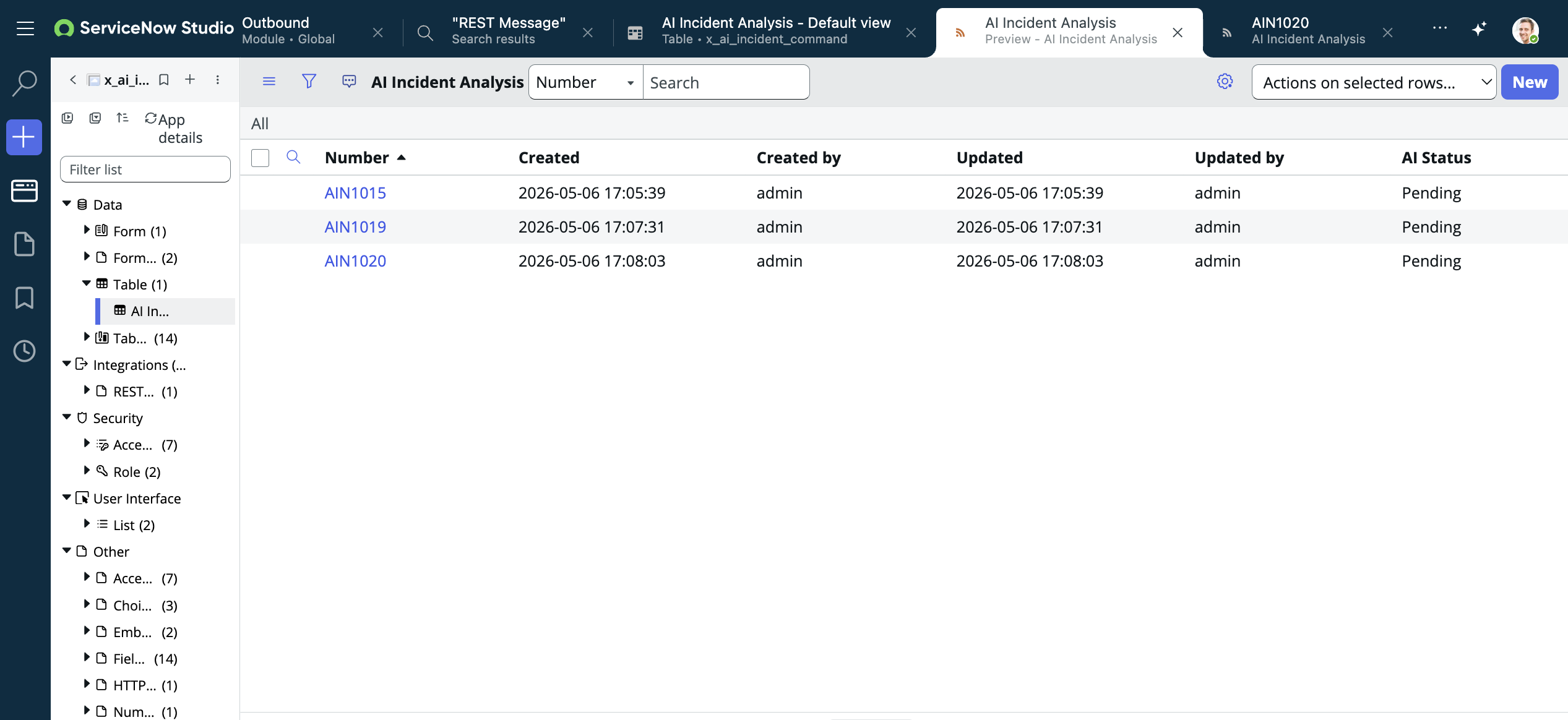
Task: Open the list personalize gear icon
Action: [1225, 82]
